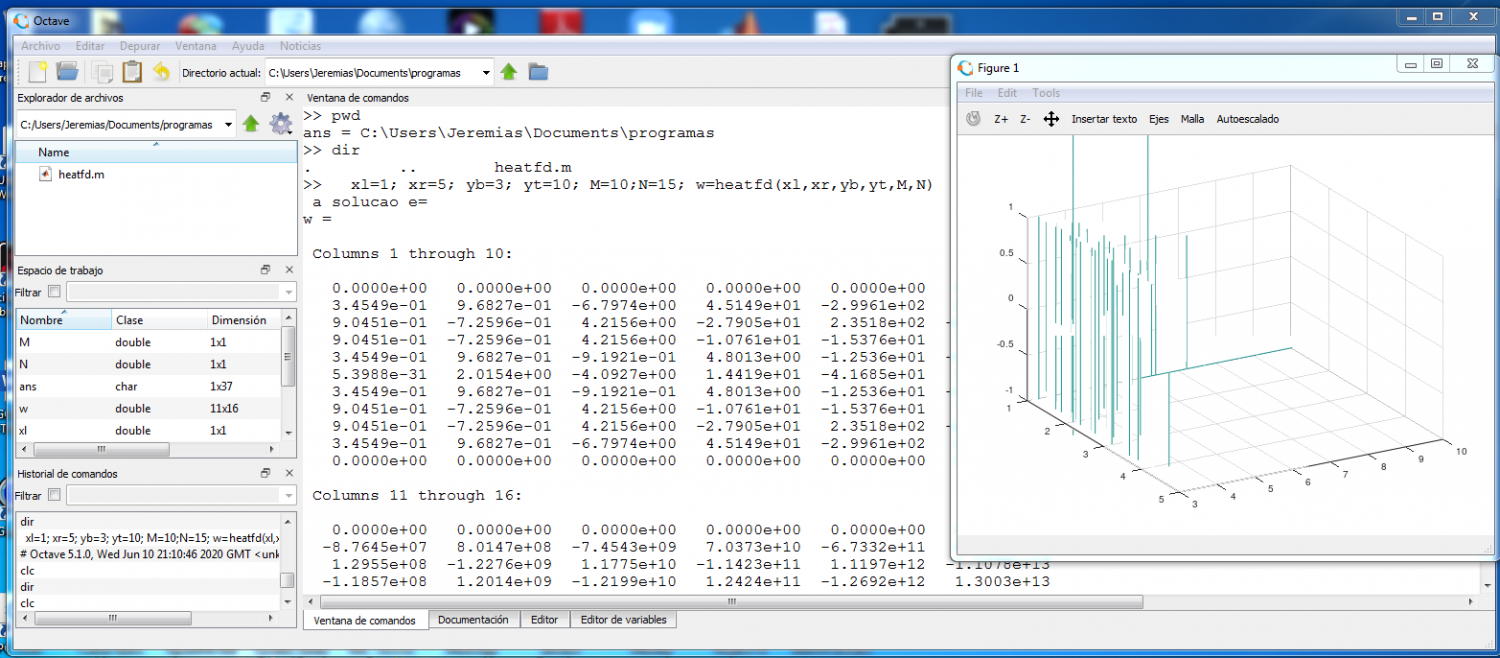Image resolution: width=1500 pixels, height=658 pixels.
Task: Toggle Malla grid in figure toolbar
Action: [1192, 119]
